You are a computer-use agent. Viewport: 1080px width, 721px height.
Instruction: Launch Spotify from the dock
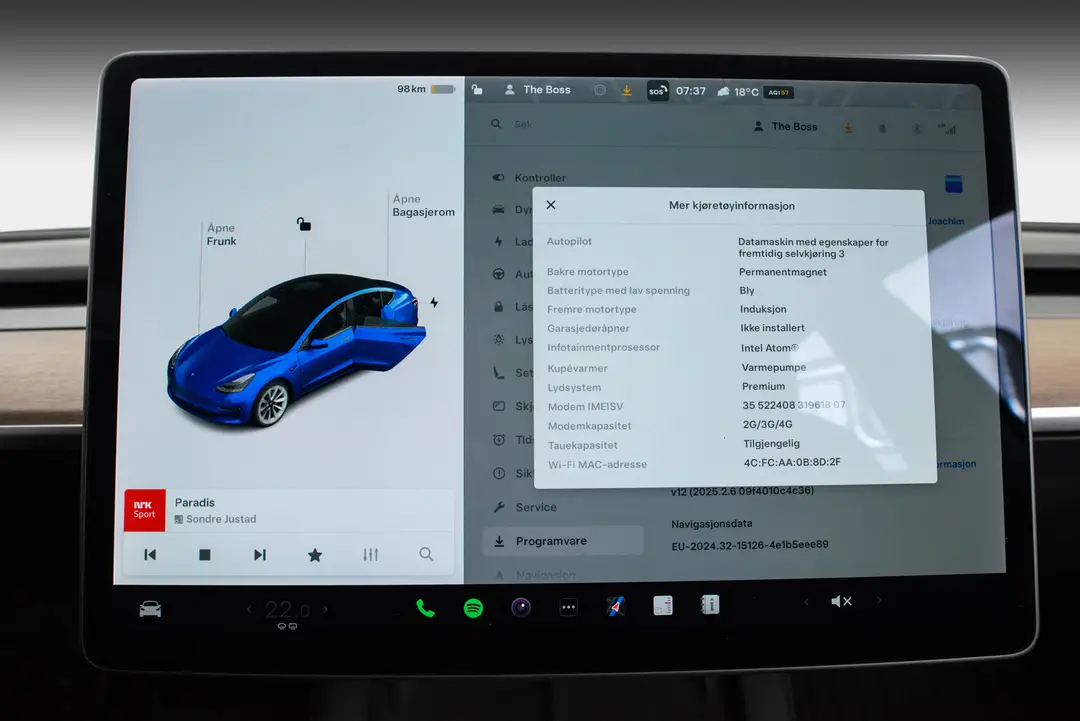473,608
